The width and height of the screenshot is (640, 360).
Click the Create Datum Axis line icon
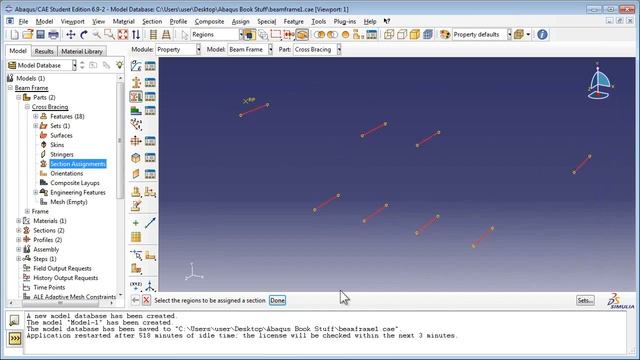pos(150,223)
